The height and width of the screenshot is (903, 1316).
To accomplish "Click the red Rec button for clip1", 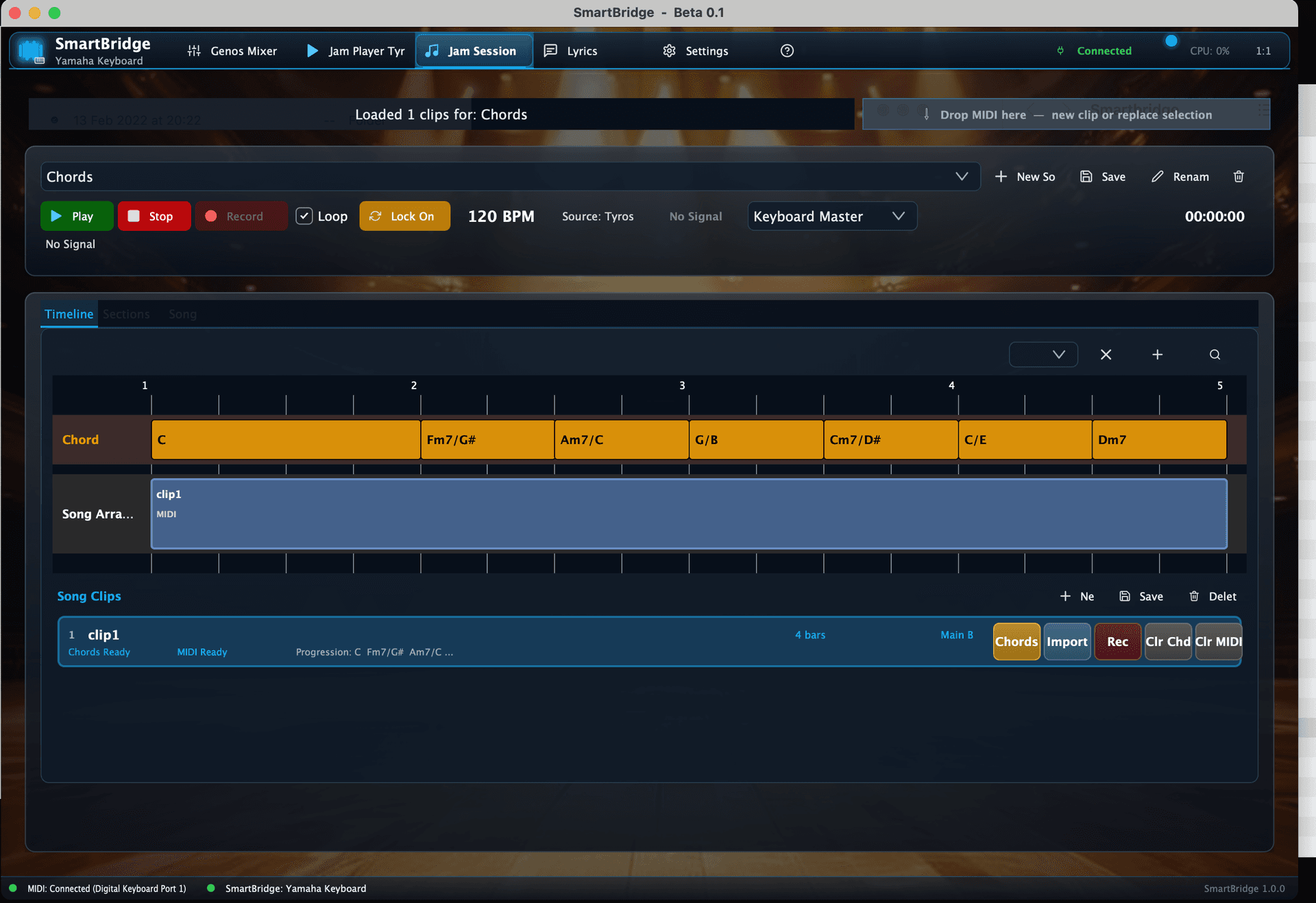I will [x=1117, y=641].
